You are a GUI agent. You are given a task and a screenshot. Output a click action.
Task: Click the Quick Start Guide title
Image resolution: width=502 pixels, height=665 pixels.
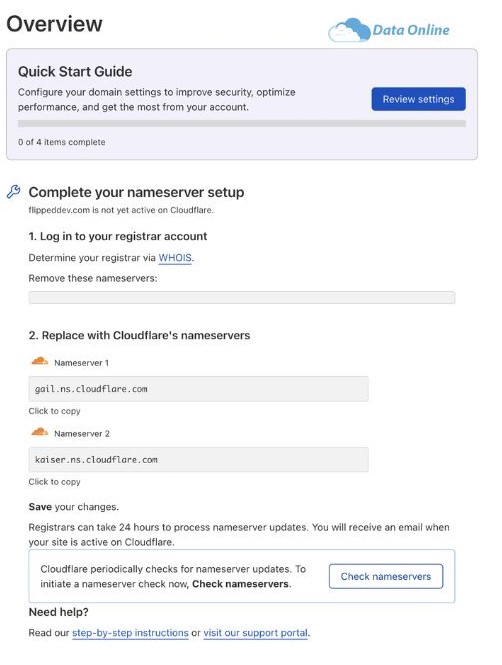[x=75, y=72]
